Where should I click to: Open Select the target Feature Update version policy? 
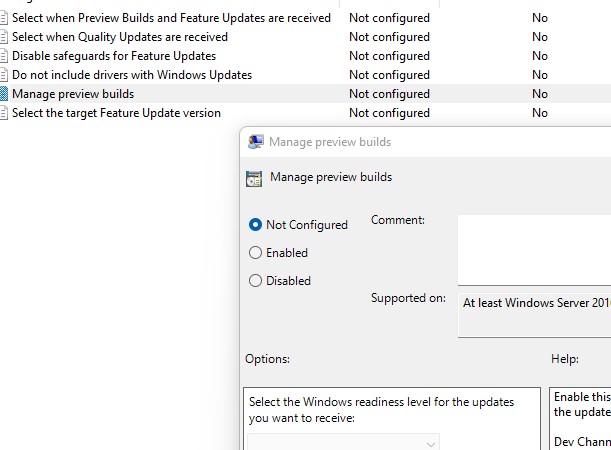(x=116, y=113)
